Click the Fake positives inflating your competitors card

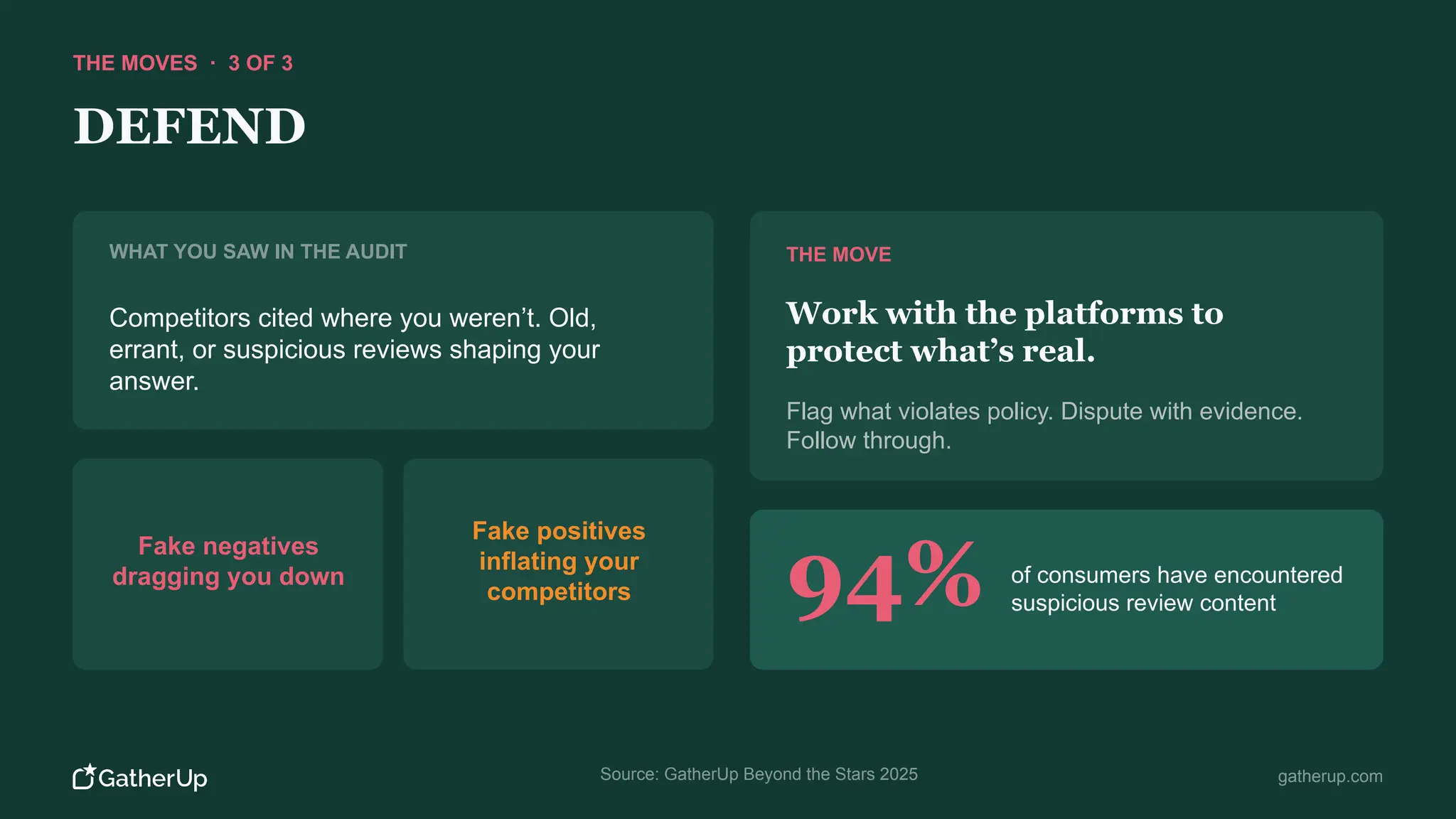(x=558, y=564)
